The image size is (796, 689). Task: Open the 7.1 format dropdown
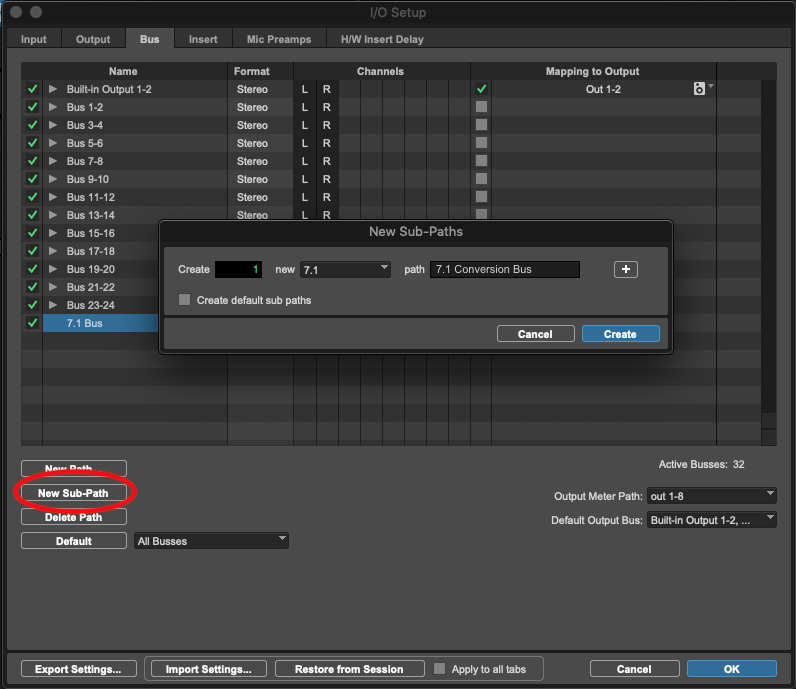click(x=345, y=270)
